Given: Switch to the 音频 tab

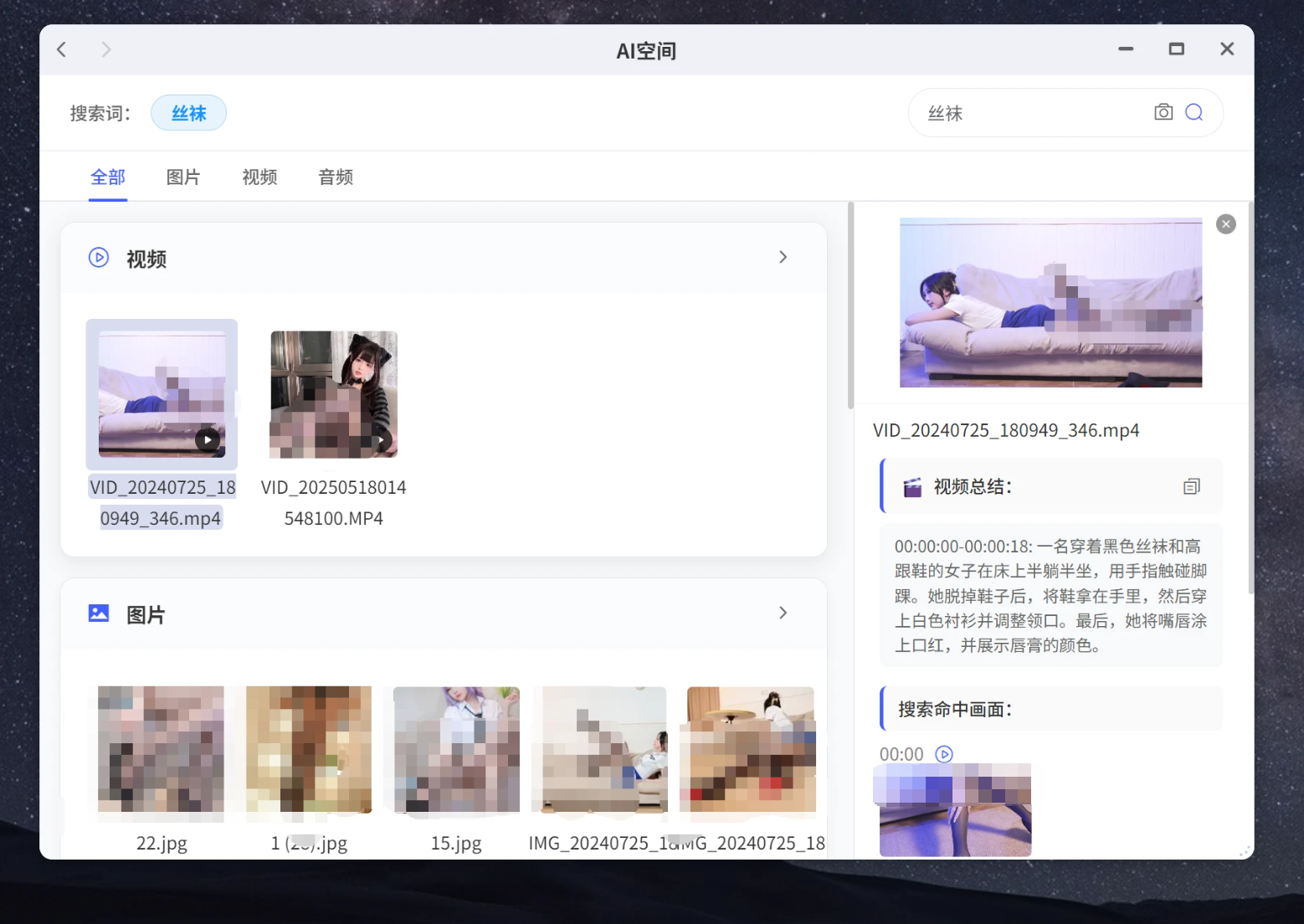Looking at the screenshot, I should tap(336, 177).
